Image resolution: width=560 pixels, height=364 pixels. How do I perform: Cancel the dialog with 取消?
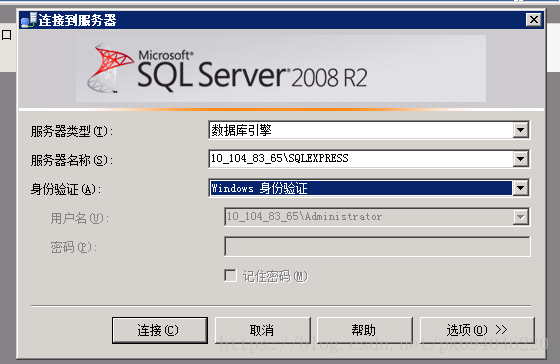point(262,330)
